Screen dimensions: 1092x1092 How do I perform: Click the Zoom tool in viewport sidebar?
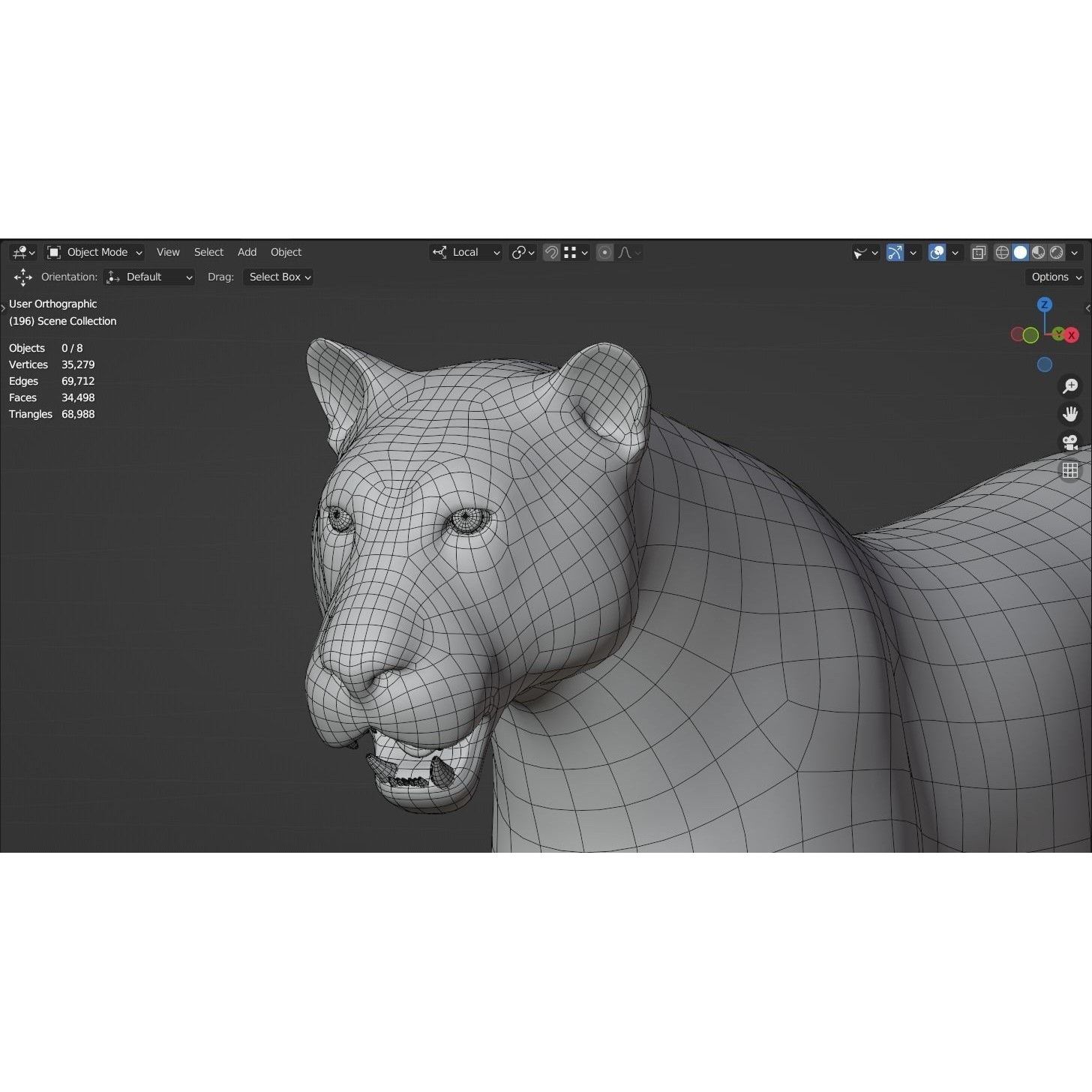[x=1070, y=386]
